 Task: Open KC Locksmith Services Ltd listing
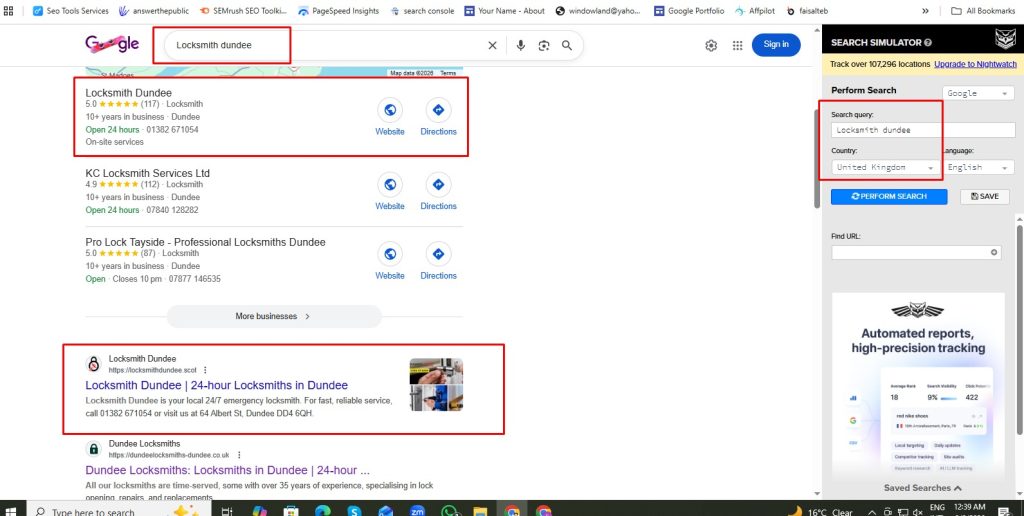pyautogui.click(x=148, y=173)
